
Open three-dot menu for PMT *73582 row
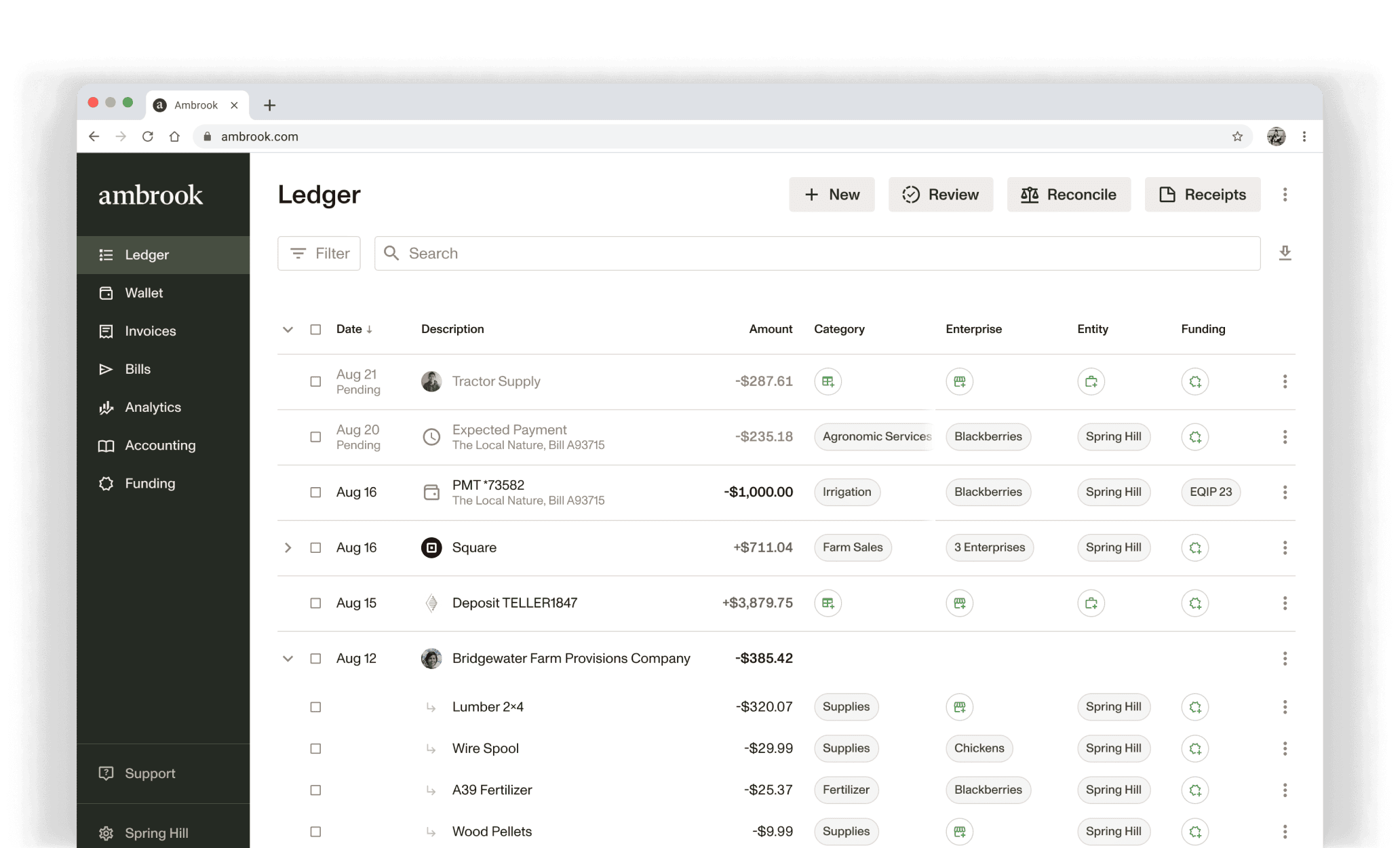(1285, 493)
